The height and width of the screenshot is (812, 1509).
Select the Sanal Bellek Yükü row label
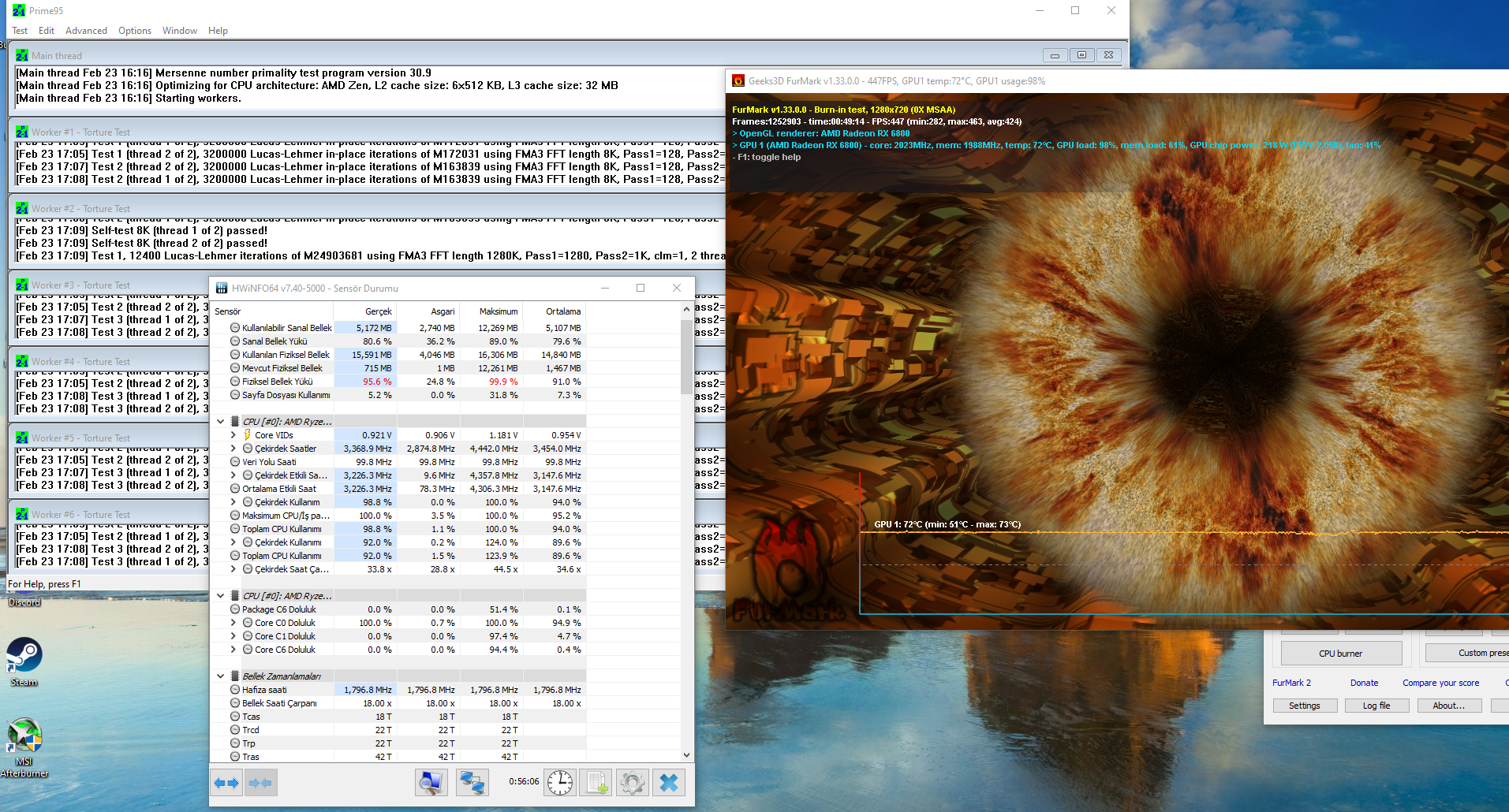[275, 341]
